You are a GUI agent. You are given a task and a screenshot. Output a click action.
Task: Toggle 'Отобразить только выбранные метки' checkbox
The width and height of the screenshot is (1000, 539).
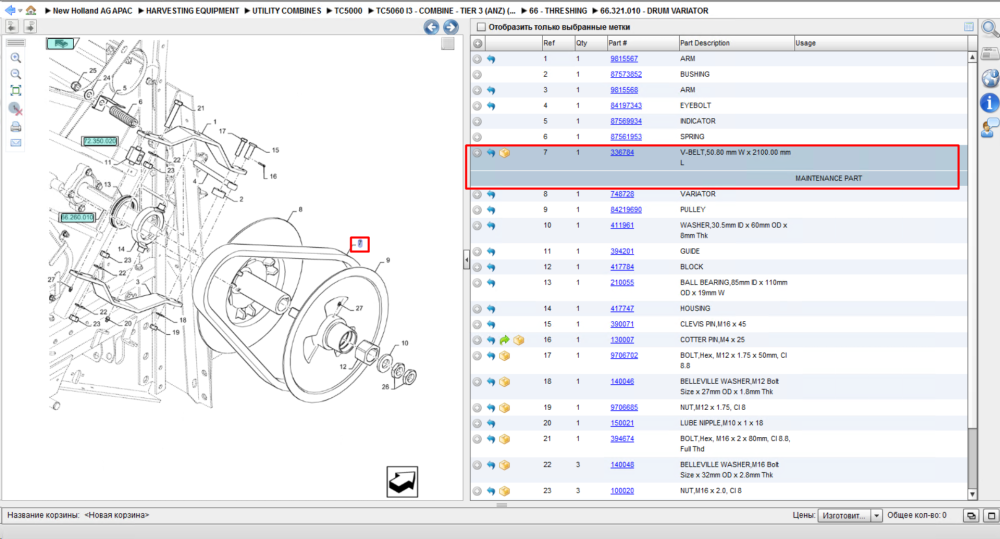[482, 27]
